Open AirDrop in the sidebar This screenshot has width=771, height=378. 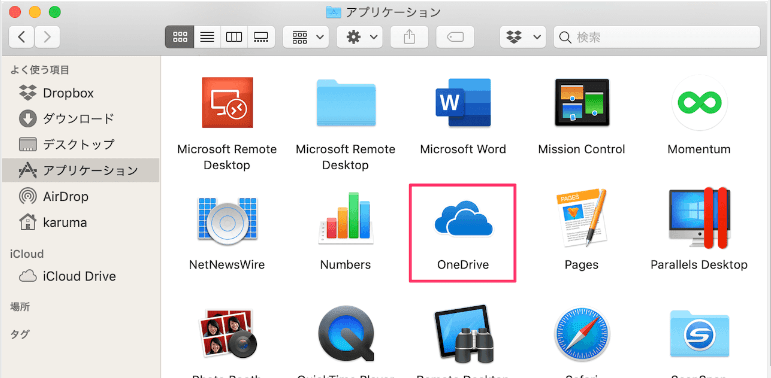coord(80,197)
